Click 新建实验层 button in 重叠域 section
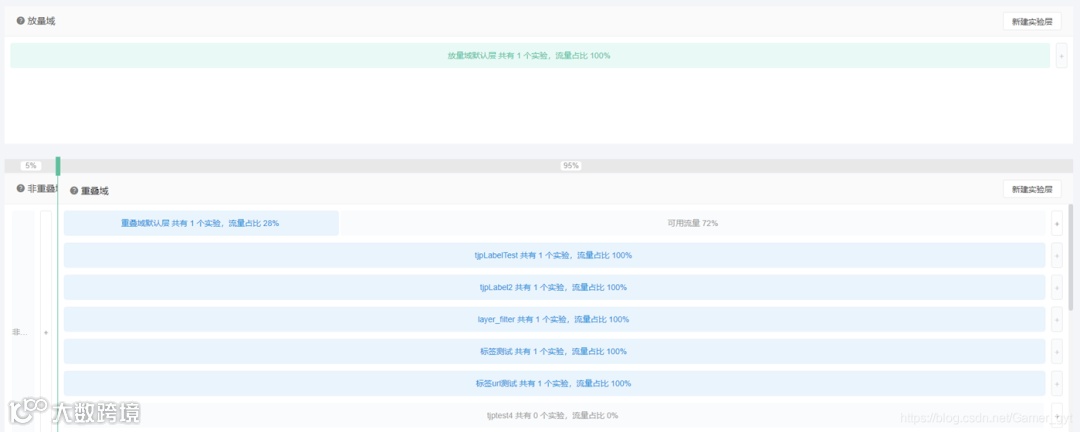 [1032, 189]
